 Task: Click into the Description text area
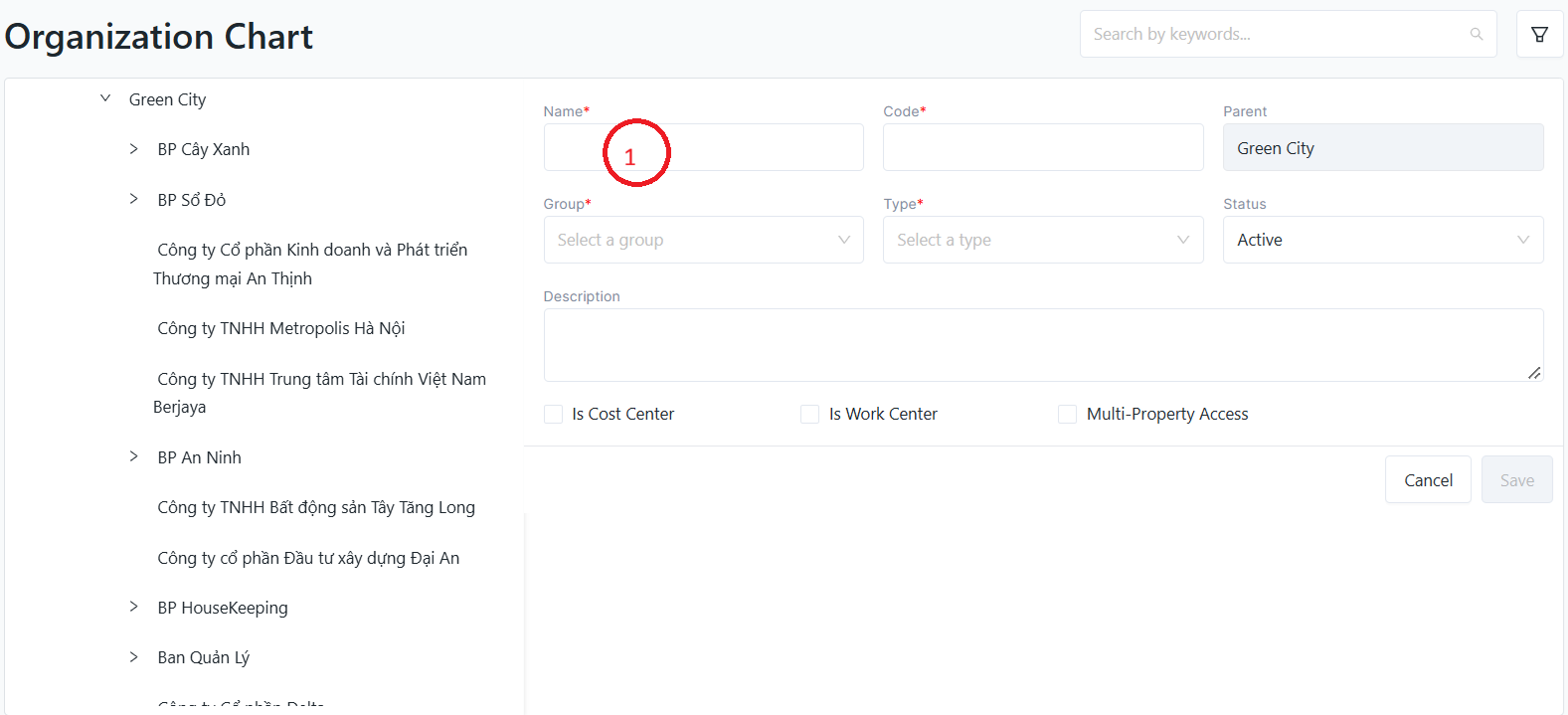tap(1043, 345)
